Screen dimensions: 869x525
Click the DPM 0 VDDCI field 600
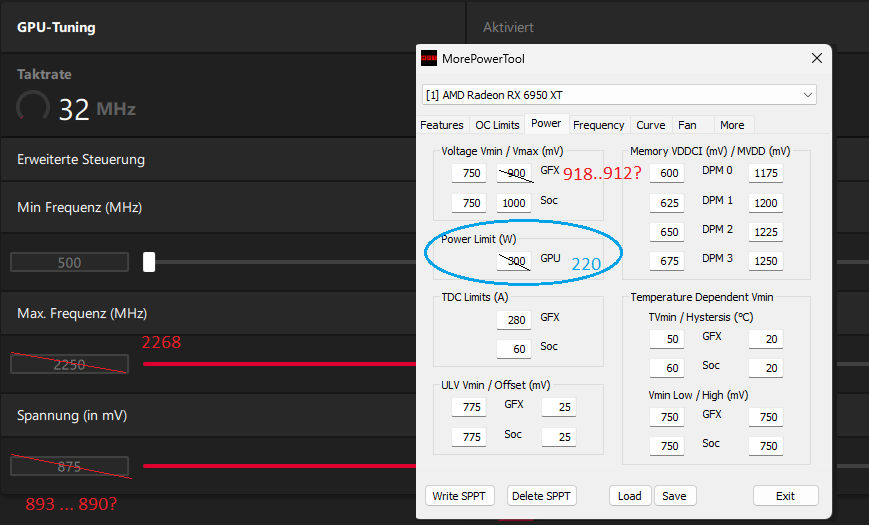coord(667,173)
